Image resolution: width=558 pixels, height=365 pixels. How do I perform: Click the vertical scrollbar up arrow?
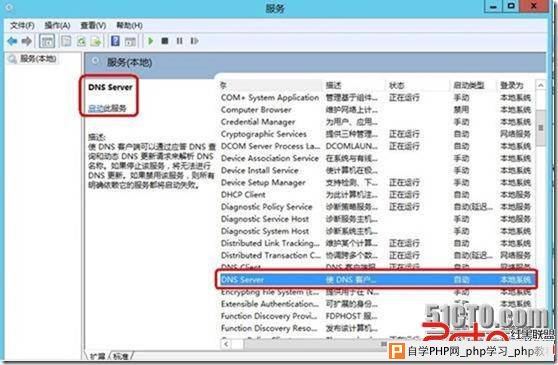coord(541,85)
